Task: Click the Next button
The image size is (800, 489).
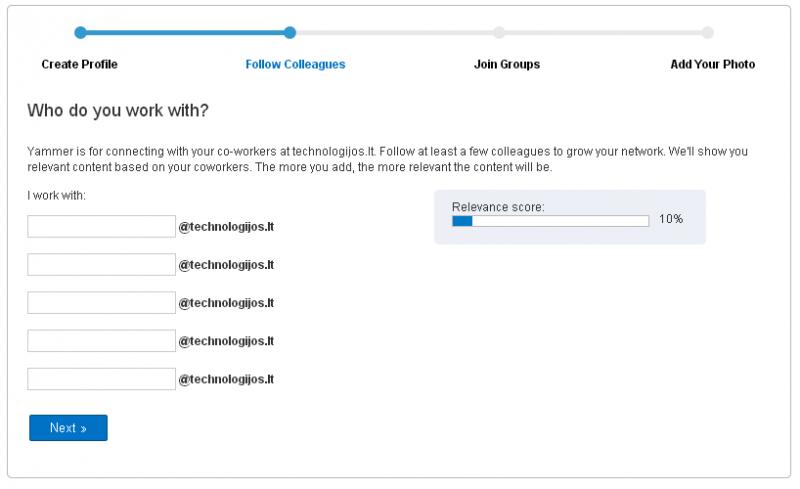Action: (68, 428)
